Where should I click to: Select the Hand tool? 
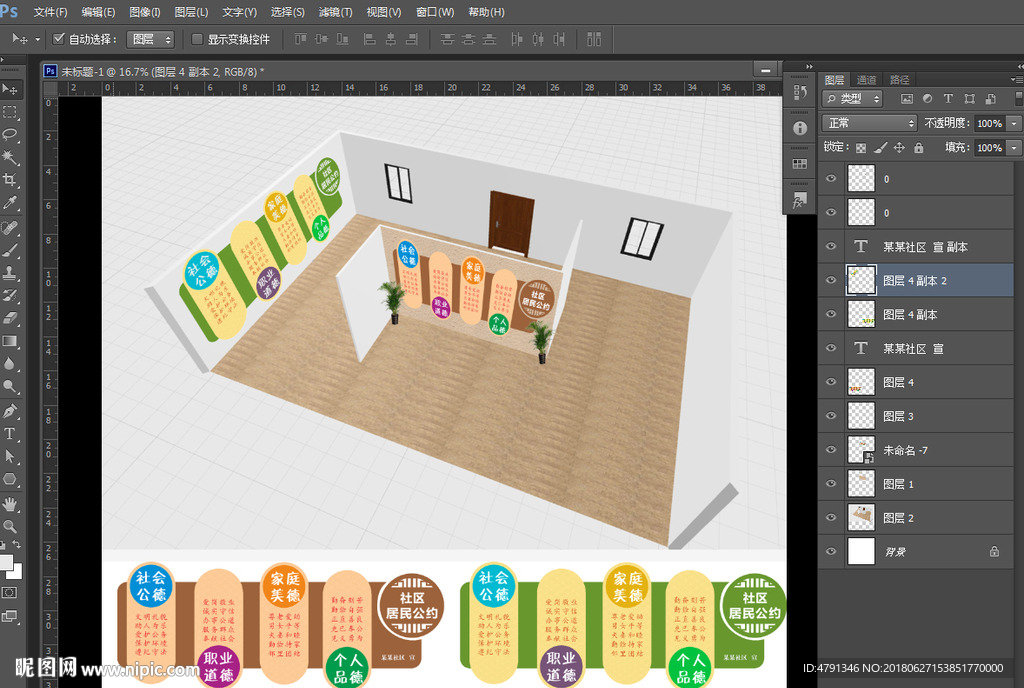pyautogui.click(x=10, y=504)
